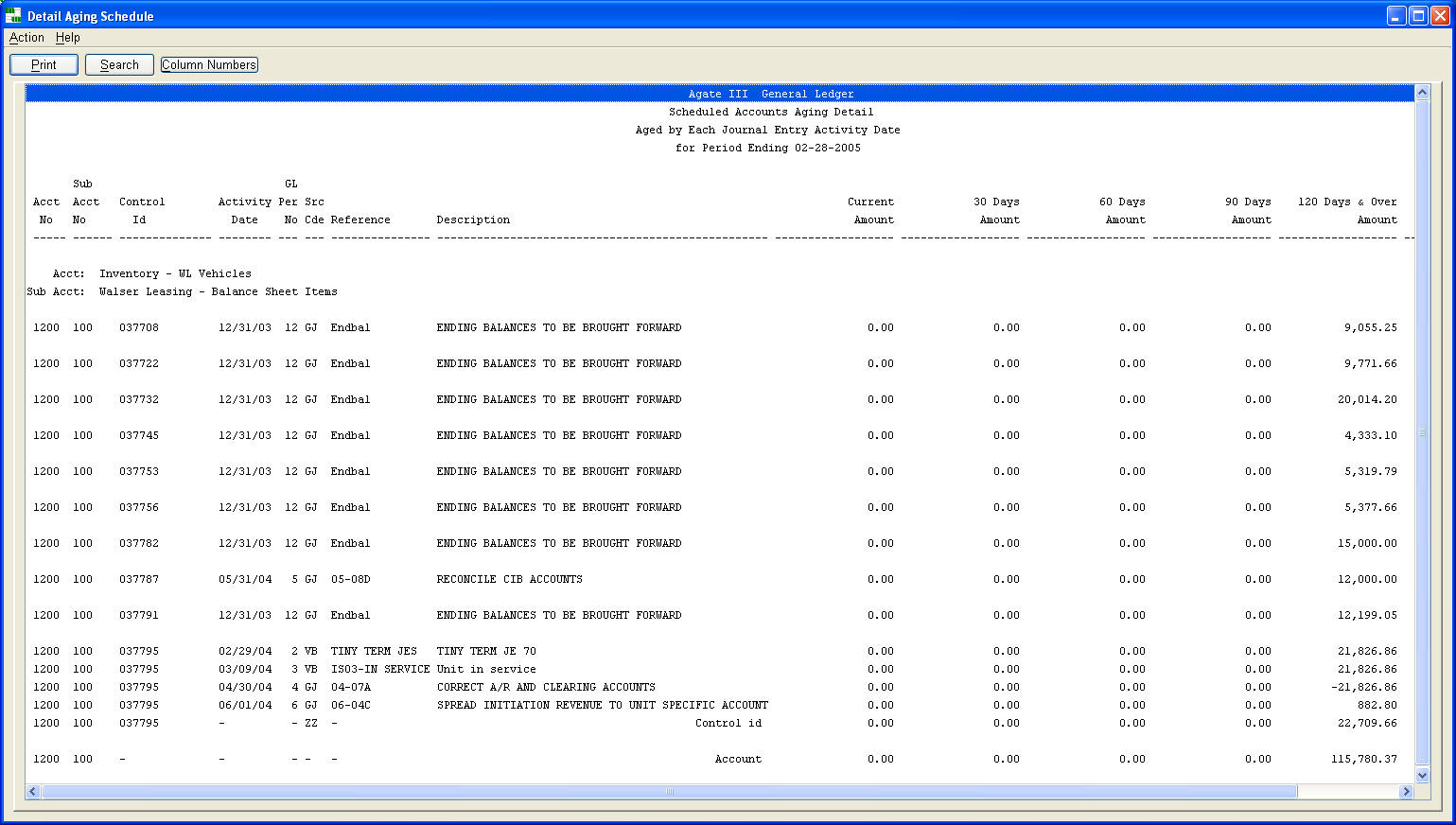The height and width of the screenshot is (825, 1456).
Task: Click control id 037708
Action: coord(139,327)
